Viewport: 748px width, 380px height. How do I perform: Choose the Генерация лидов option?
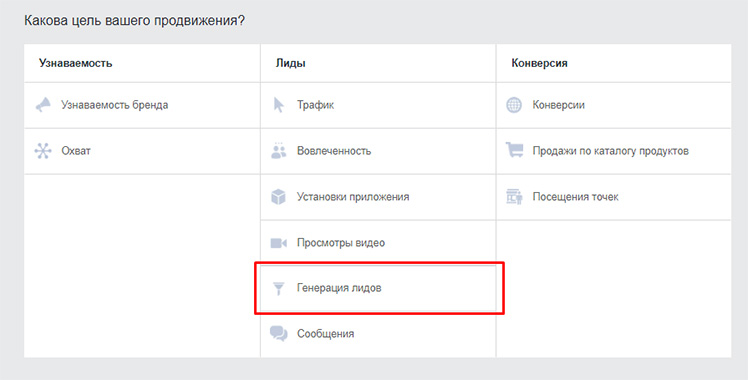(x=378, y=288)
